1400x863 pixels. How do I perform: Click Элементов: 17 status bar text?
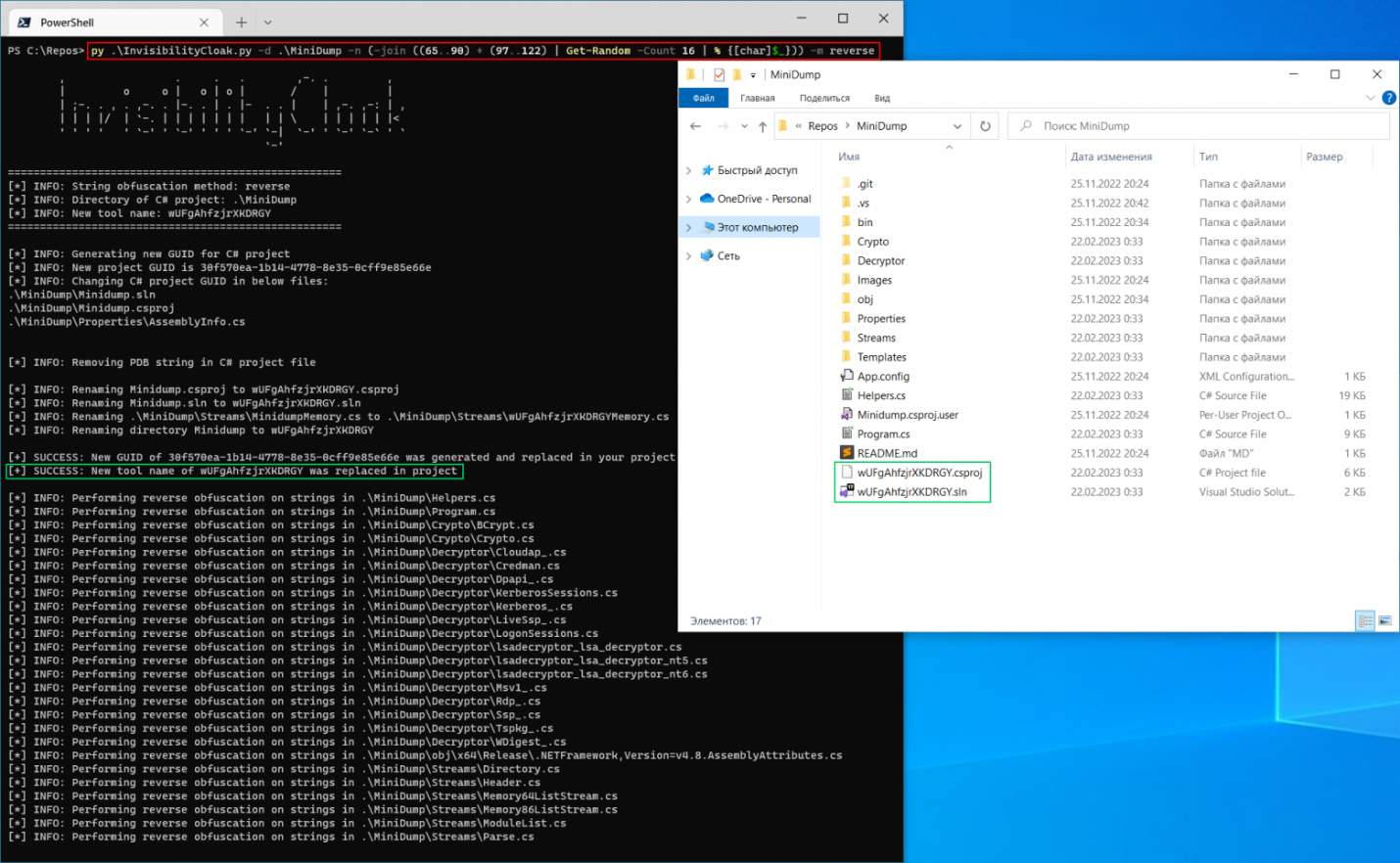(725, 620)
